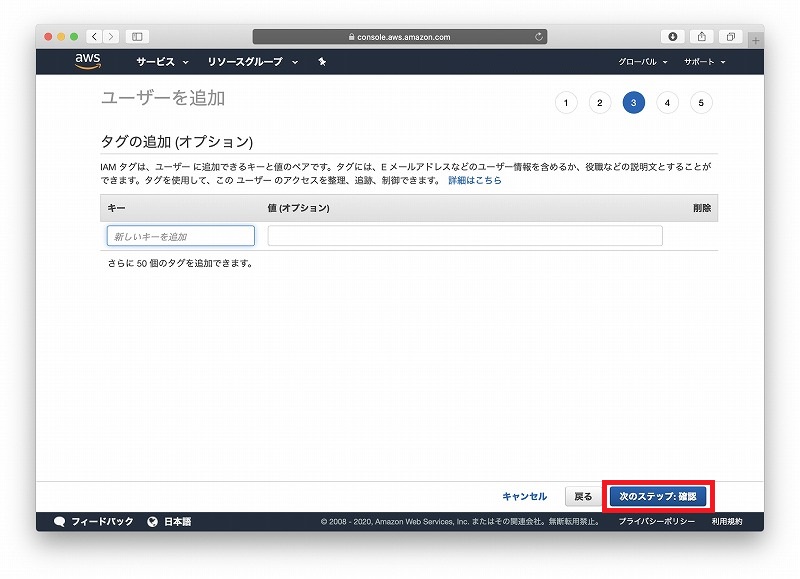This screenshot has width=800, height=579.
Task: Click the console.aws.amazon.com address bar
Action: click(399, 37)
